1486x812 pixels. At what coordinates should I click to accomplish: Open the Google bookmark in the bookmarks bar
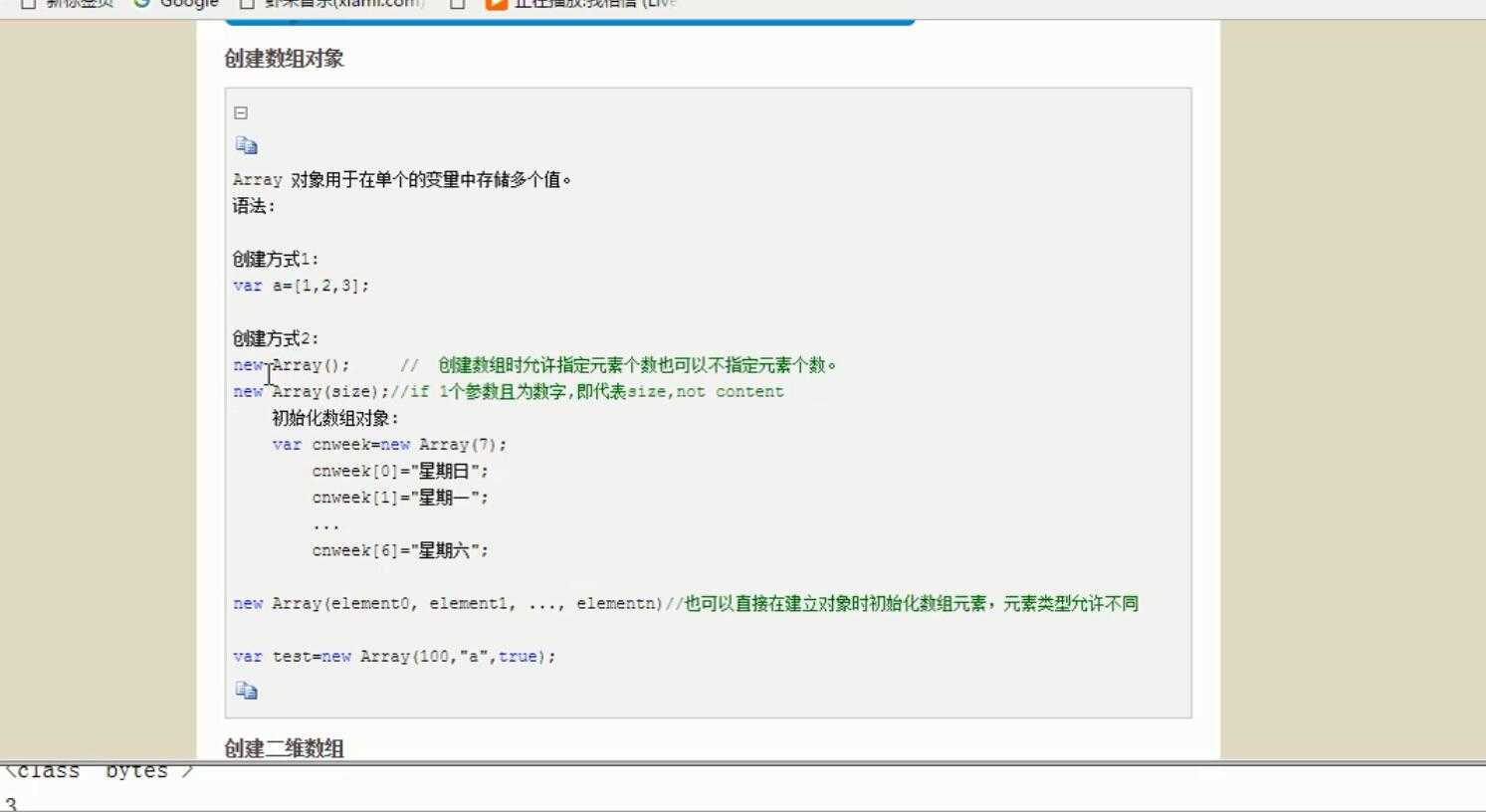176,4
